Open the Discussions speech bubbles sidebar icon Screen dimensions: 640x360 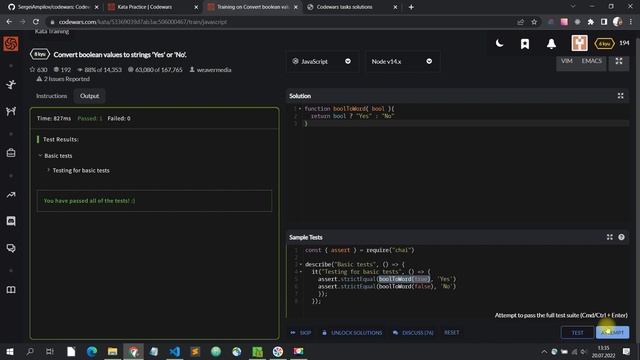11,248
